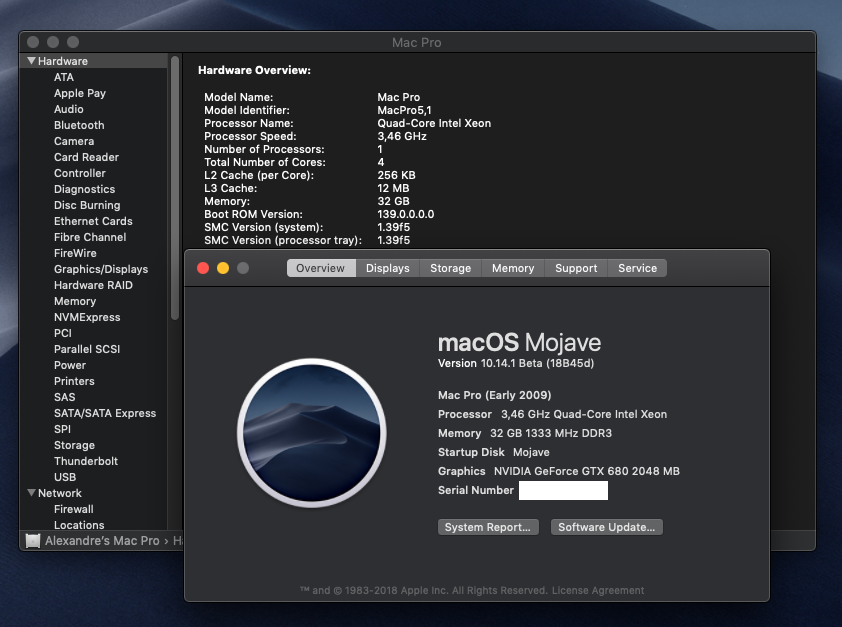Close the About This Mac window
Screen dimensions: 842x627
tap(203, 268)
